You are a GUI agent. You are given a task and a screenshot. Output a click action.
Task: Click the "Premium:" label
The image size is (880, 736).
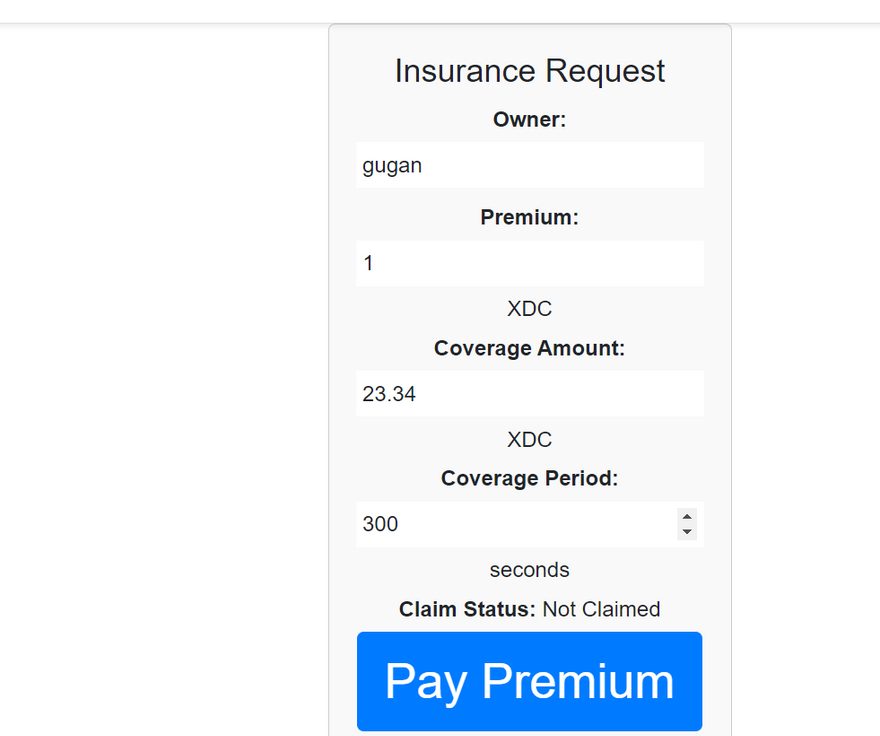coord(529,217)
